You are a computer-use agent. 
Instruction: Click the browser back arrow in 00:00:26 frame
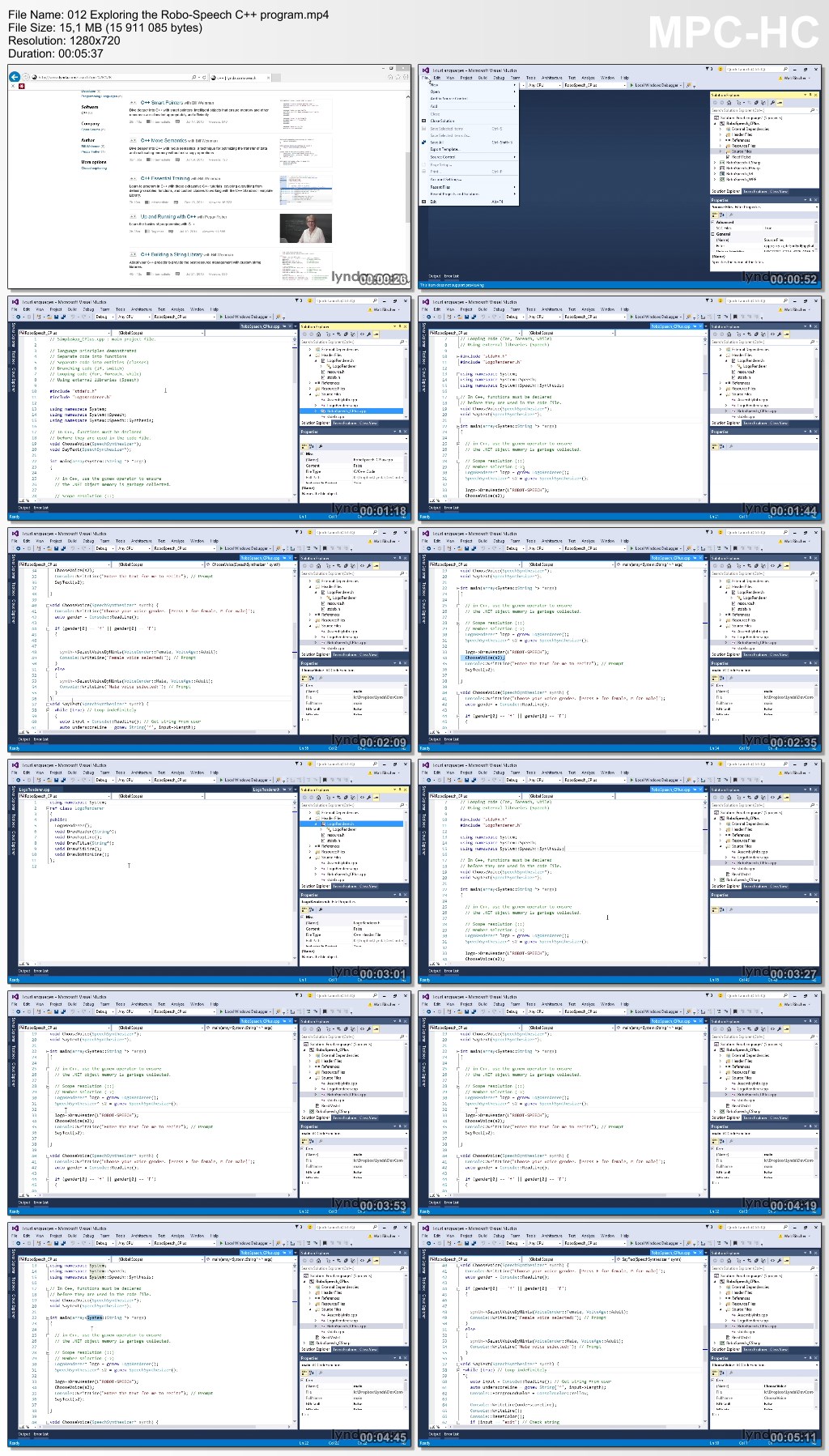click(x=15, y=77)
